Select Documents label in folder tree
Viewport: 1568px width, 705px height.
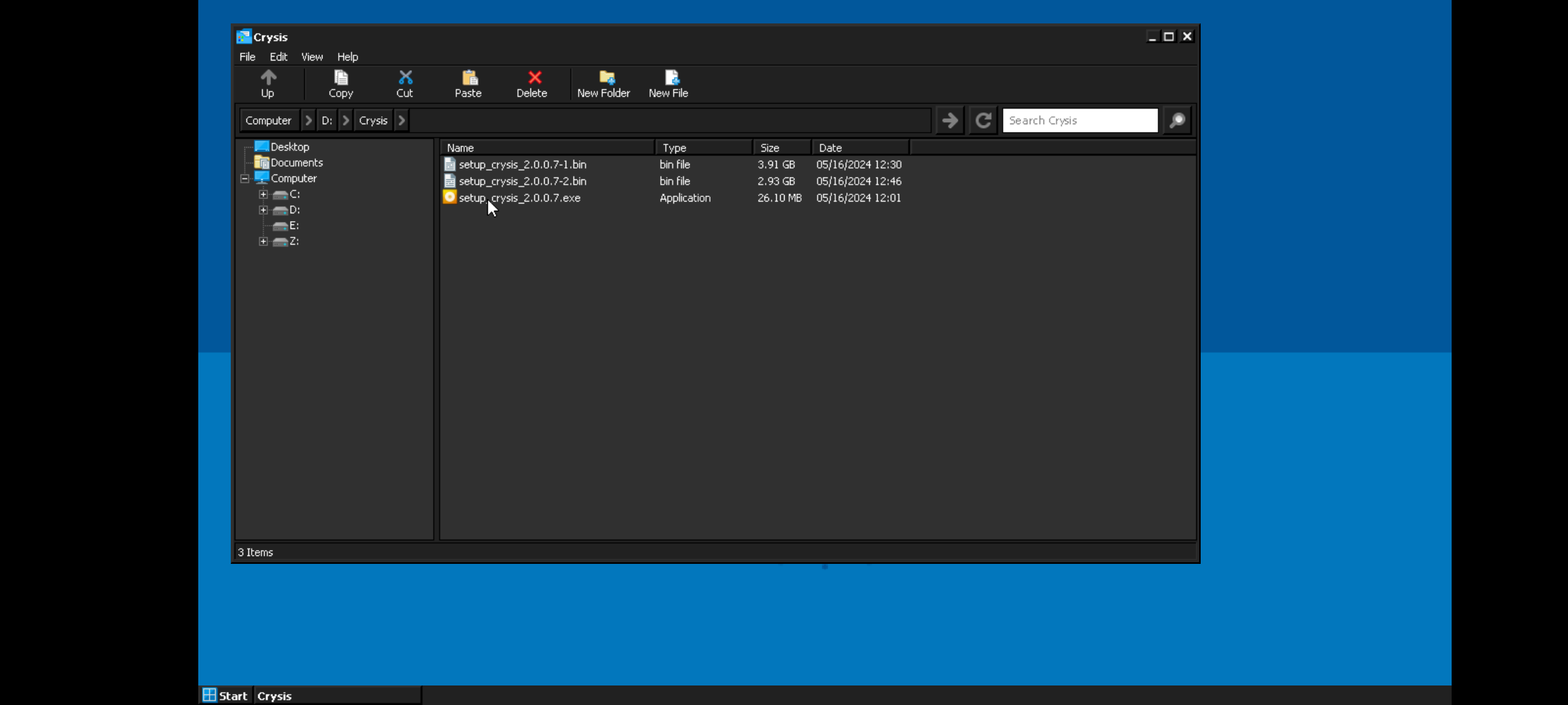pos(296,163)
